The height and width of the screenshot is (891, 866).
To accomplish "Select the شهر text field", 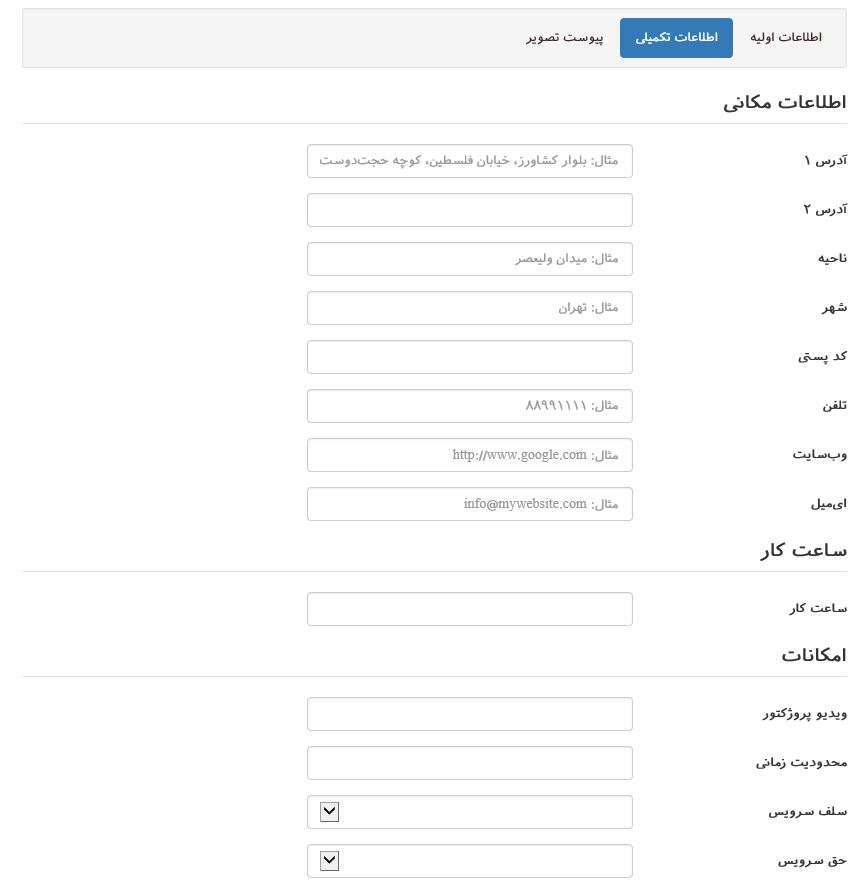I will 470,308.
